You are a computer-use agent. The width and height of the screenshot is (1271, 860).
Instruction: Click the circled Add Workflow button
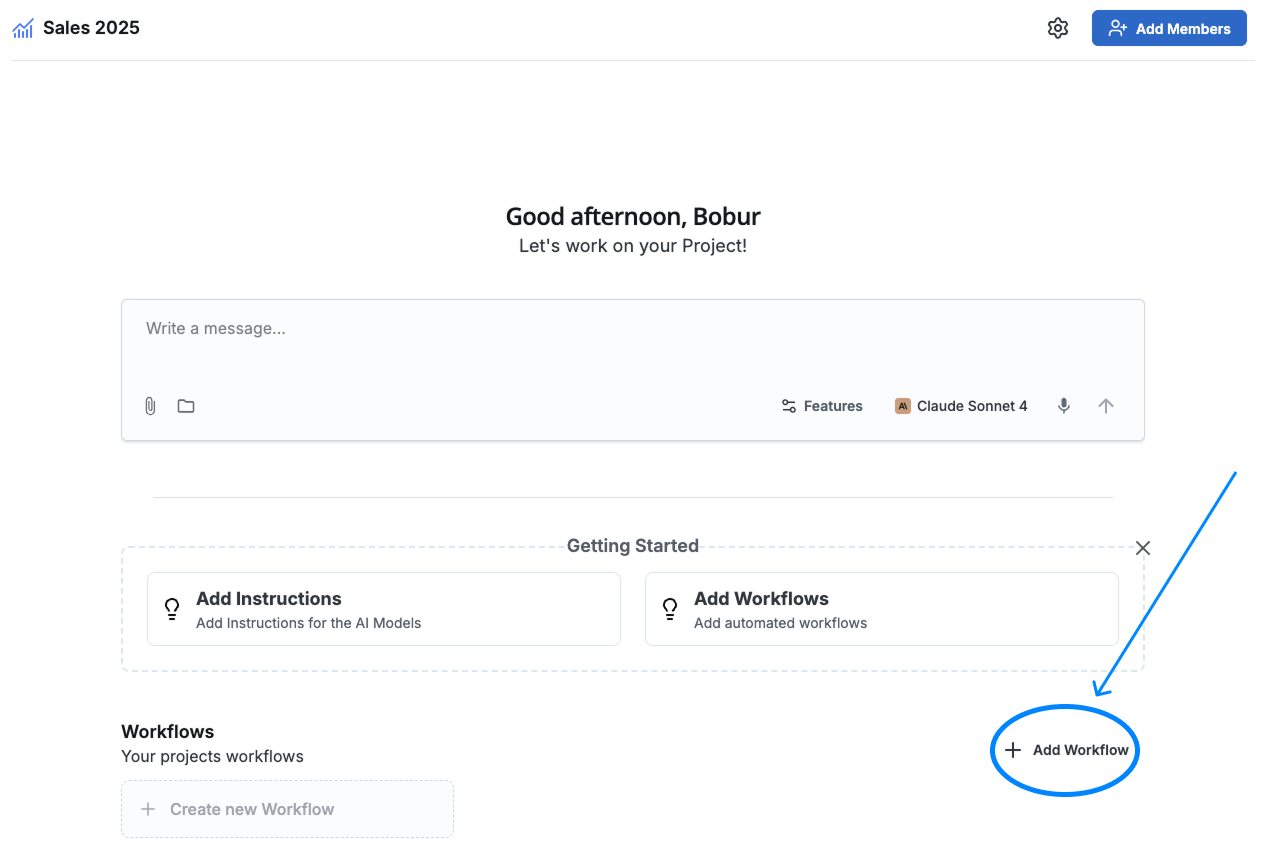1064,750
